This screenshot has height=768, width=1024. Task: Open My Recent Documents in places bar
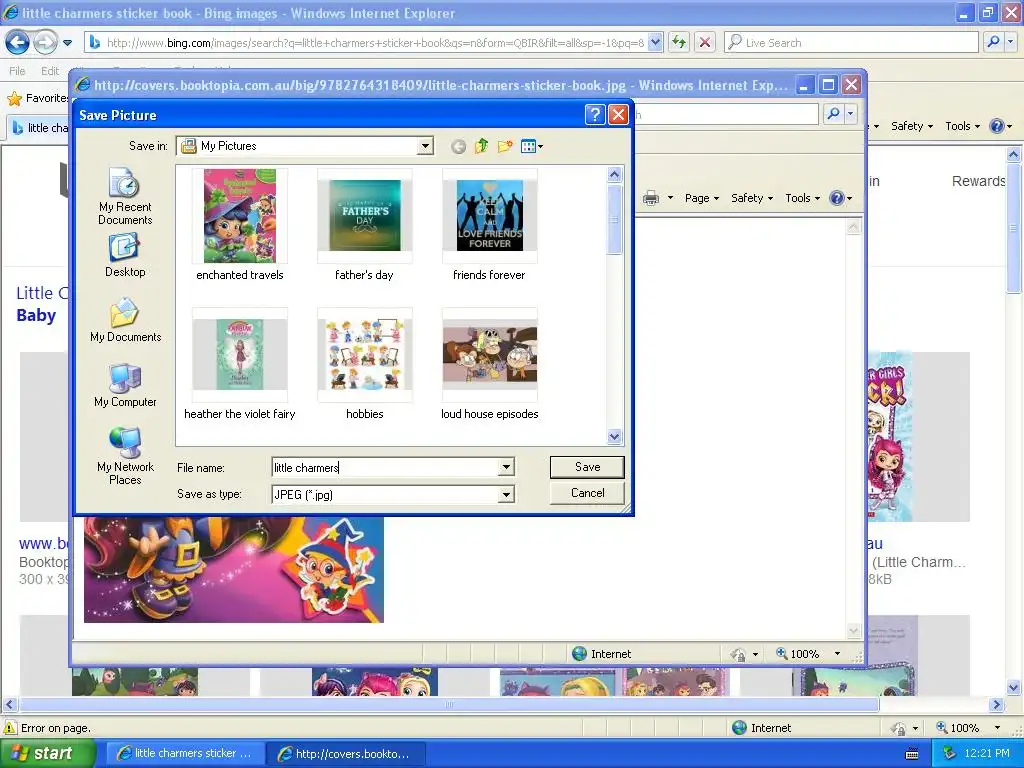(x=125, y=196)
